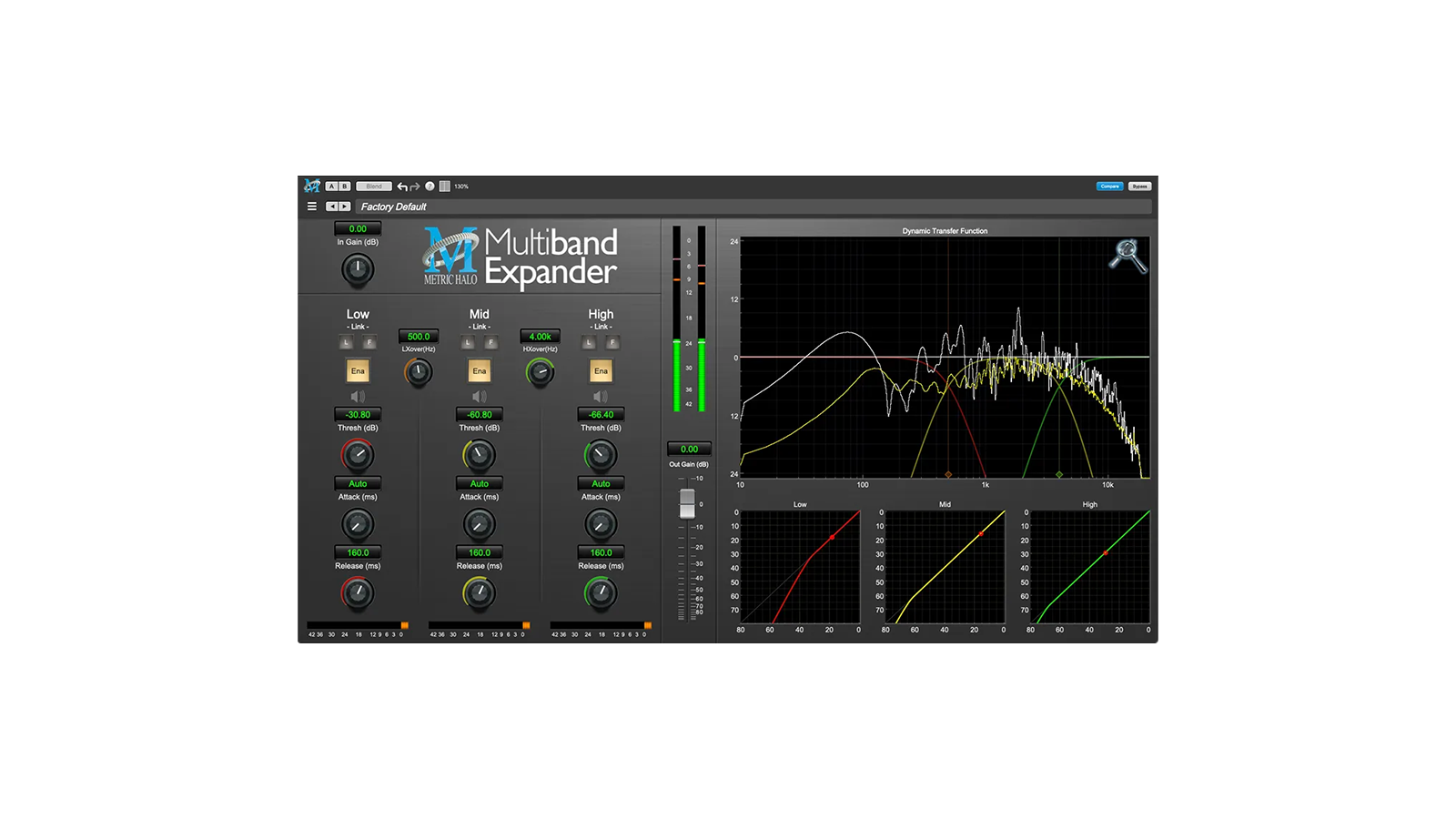Toggle High band link L button
The width and height of the screenshot is (1456, 819).
589,342
